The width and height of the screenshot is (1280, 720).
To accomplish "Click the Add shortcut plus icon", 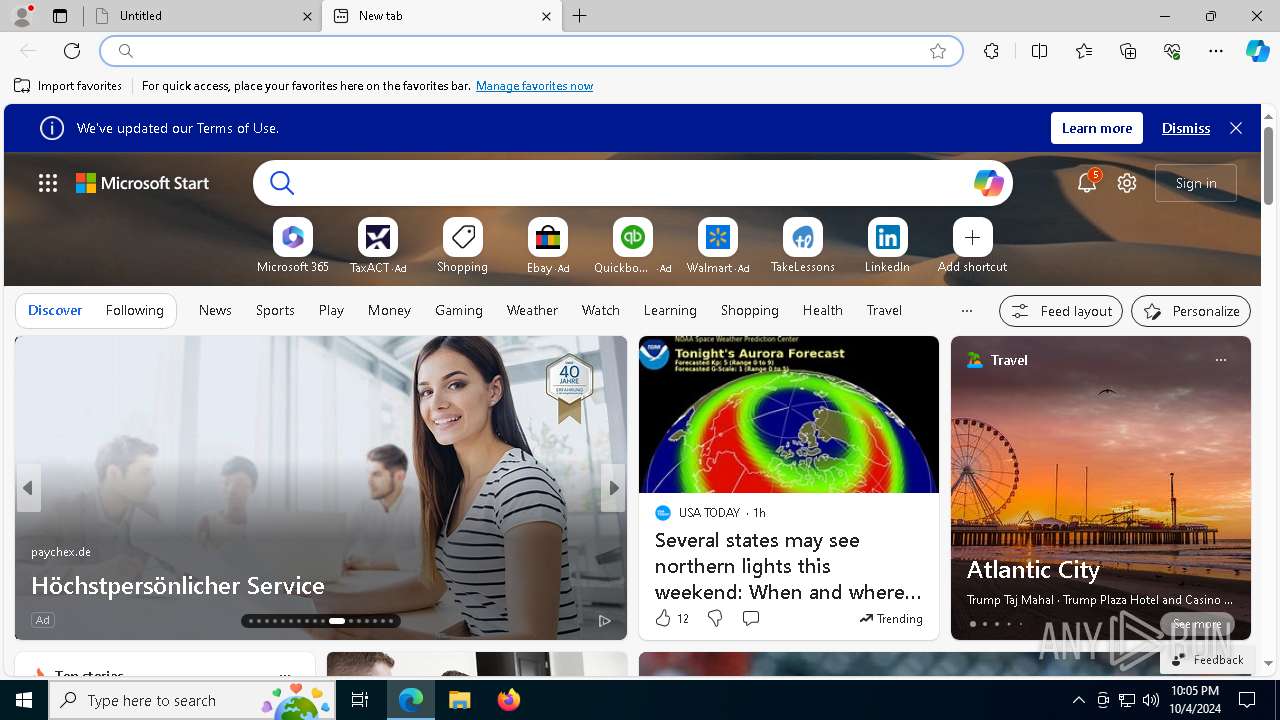I will (x=973, y=238).
